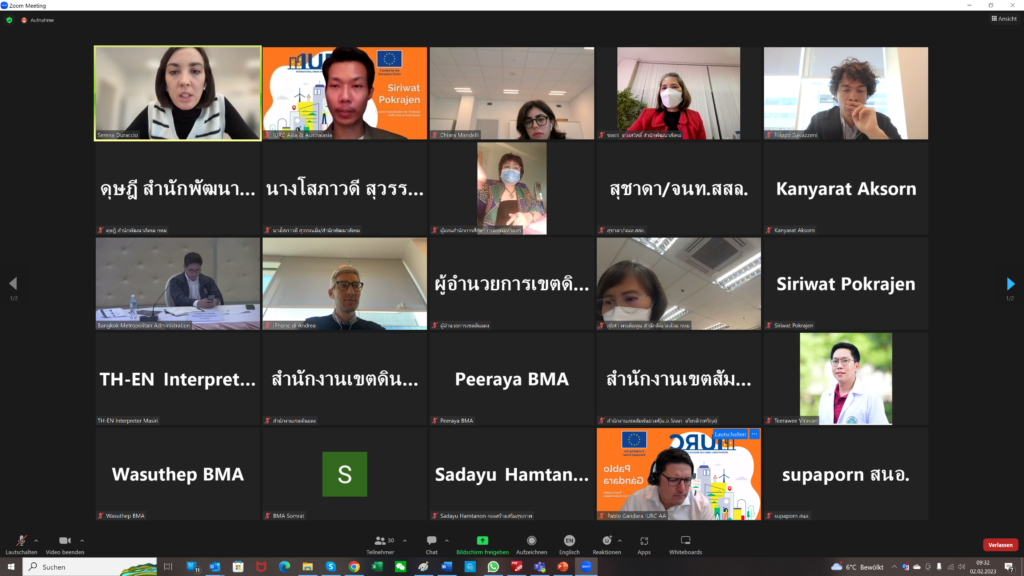Open Reaktionen emoji reactions
1024x576 pixels.
(606, 542)
